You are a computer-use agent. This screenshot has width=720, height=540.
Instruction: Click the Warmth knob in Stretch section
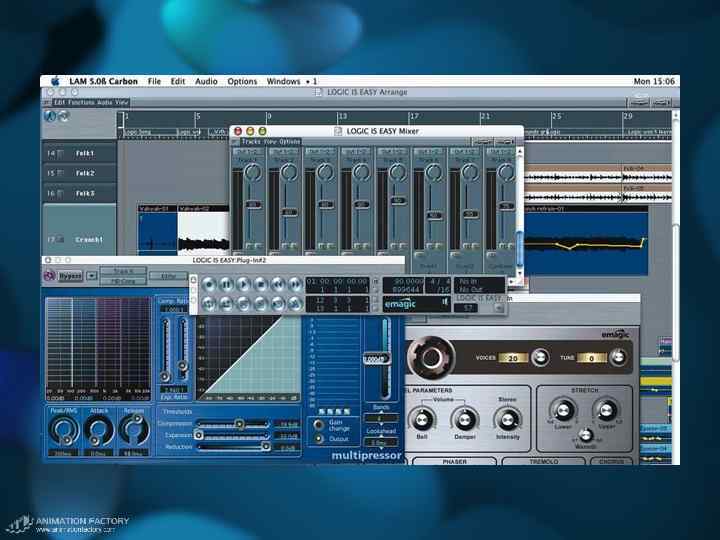(x=585, y=434)
